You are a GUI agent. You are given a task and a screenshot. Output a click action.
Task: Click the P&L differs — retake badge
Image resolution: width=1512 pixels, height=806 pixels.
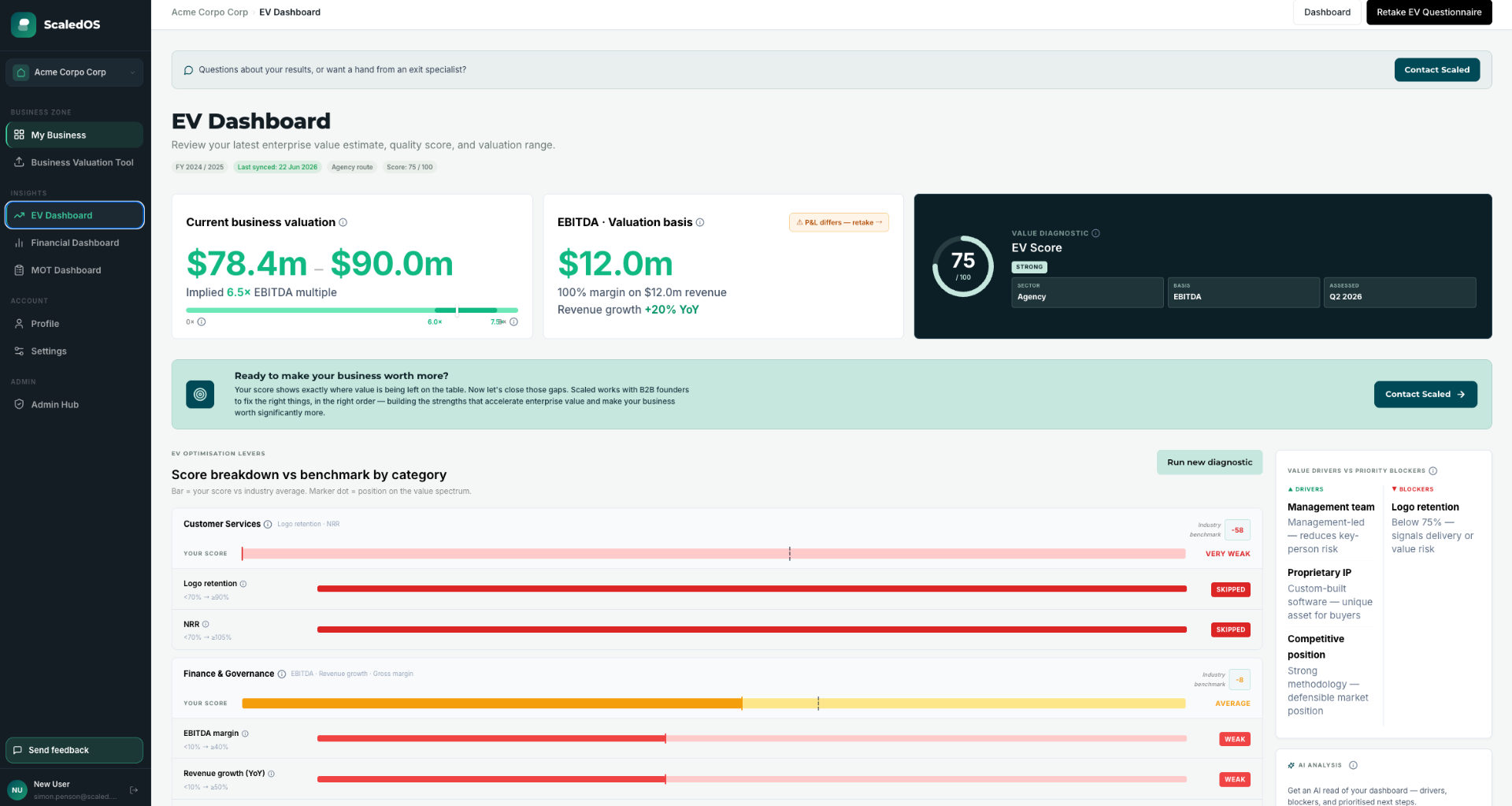point(839,223)
